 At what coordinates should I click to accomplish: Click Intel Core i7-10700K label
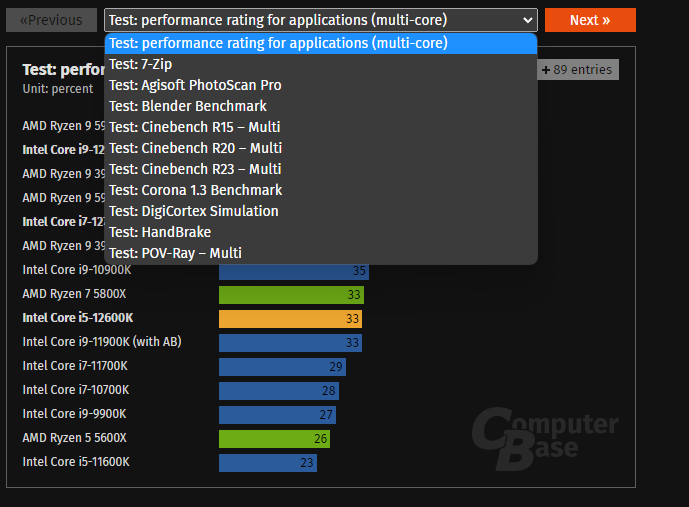tap(76, 390)
